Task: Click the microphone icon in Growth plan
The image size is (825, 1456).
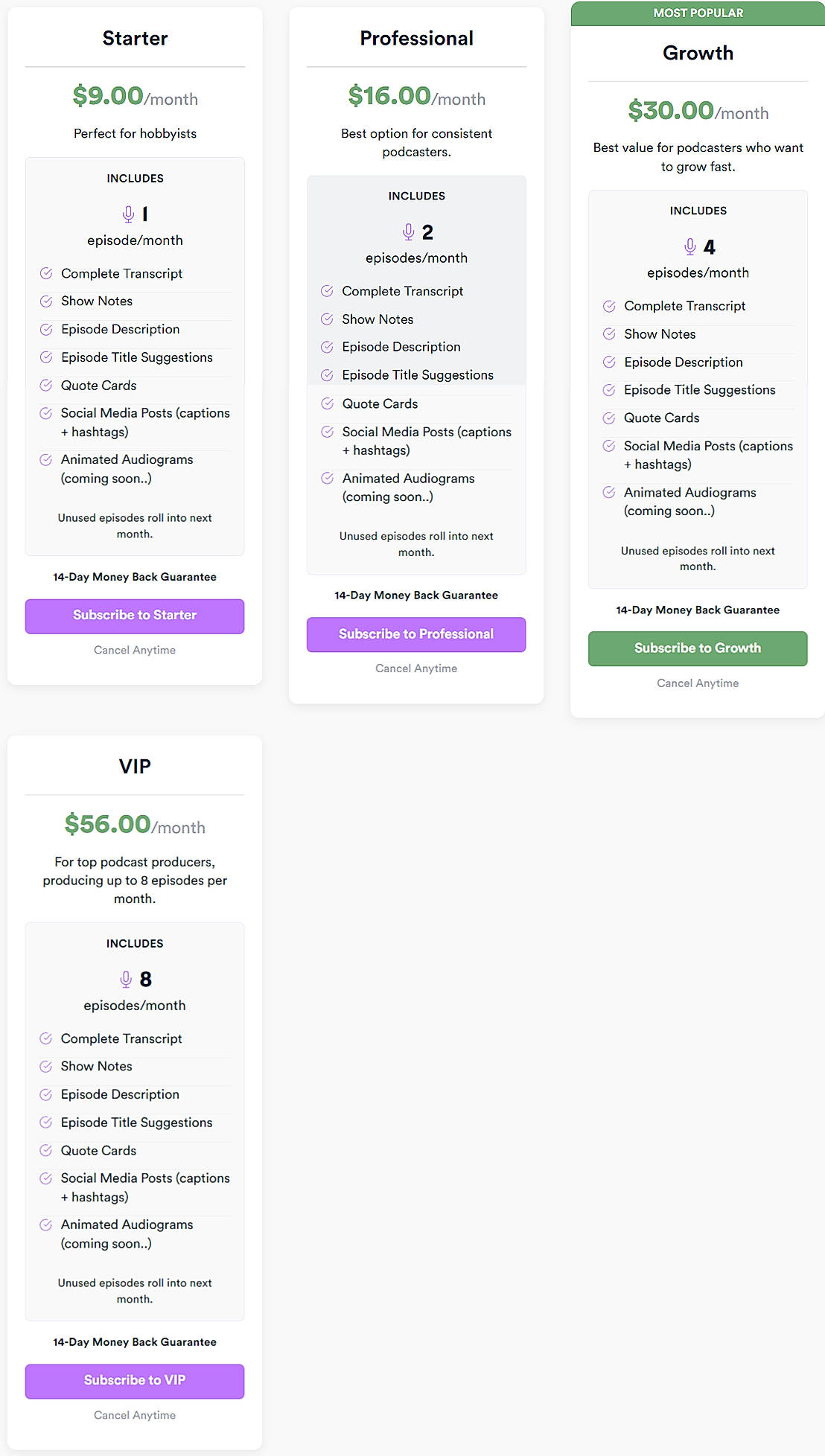Action: pos(690,246)
